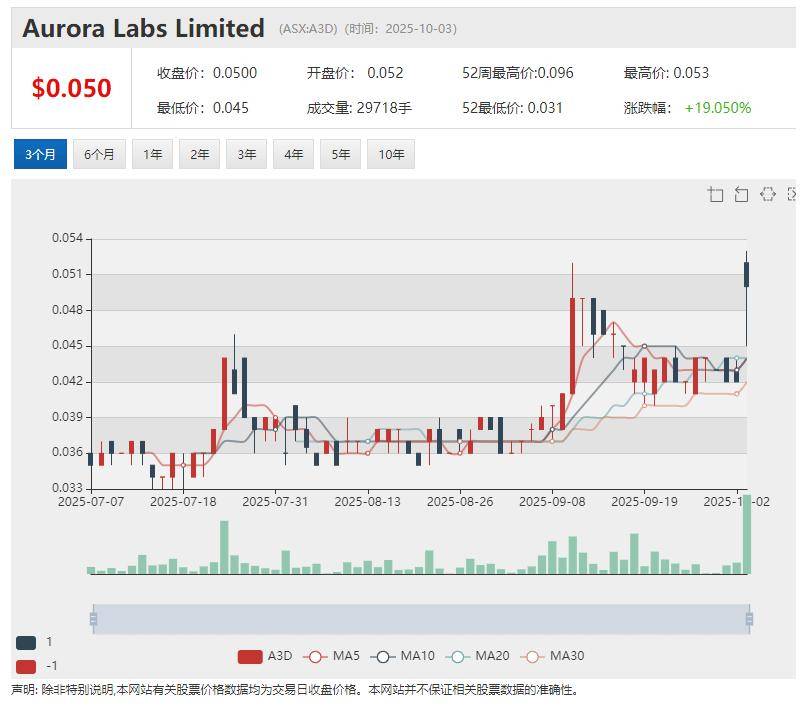Show the 1年 chart period
Screen dimensions: 808x712
(152, 154)
